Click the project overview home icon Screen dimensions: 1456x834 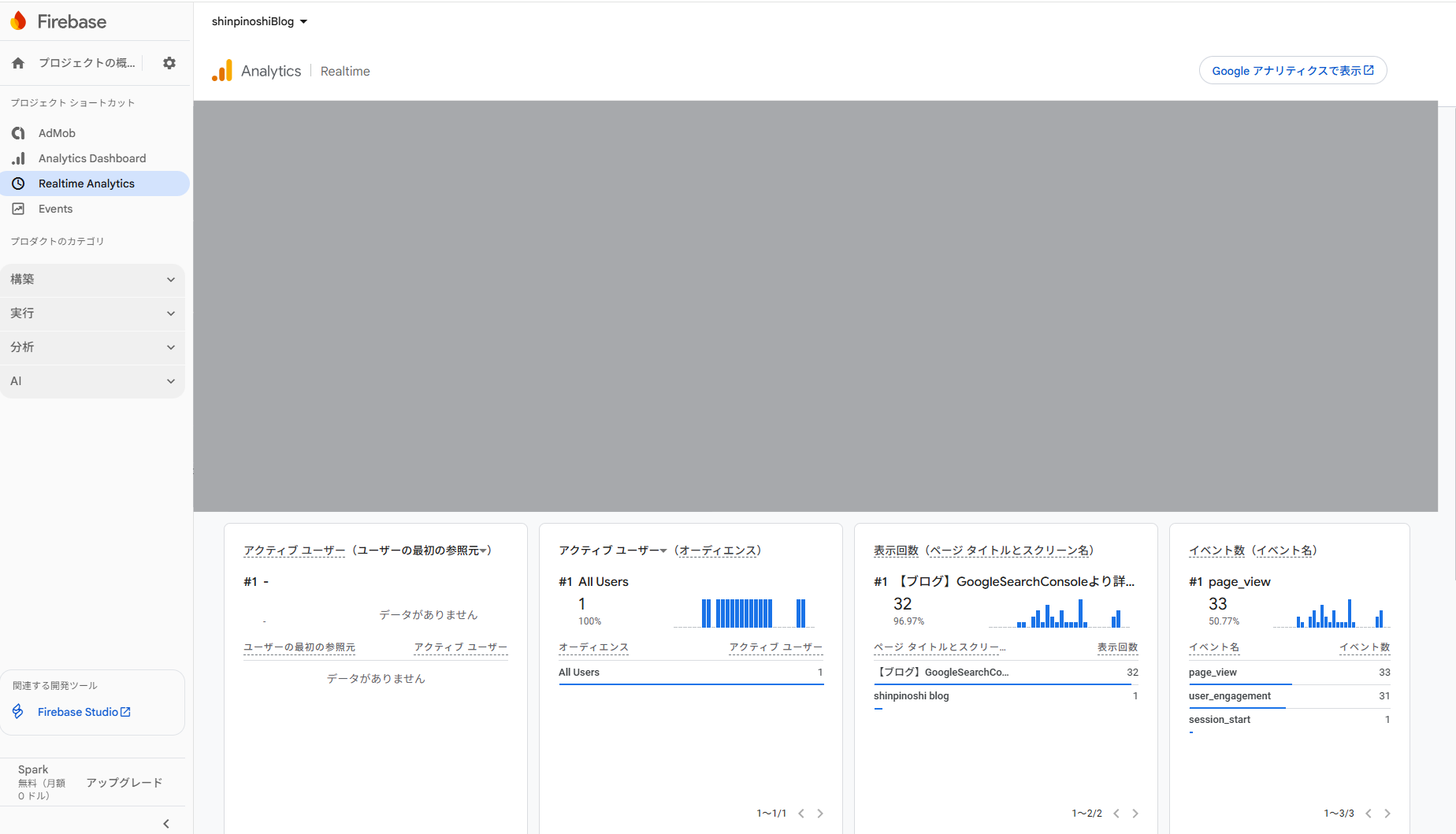18,63
